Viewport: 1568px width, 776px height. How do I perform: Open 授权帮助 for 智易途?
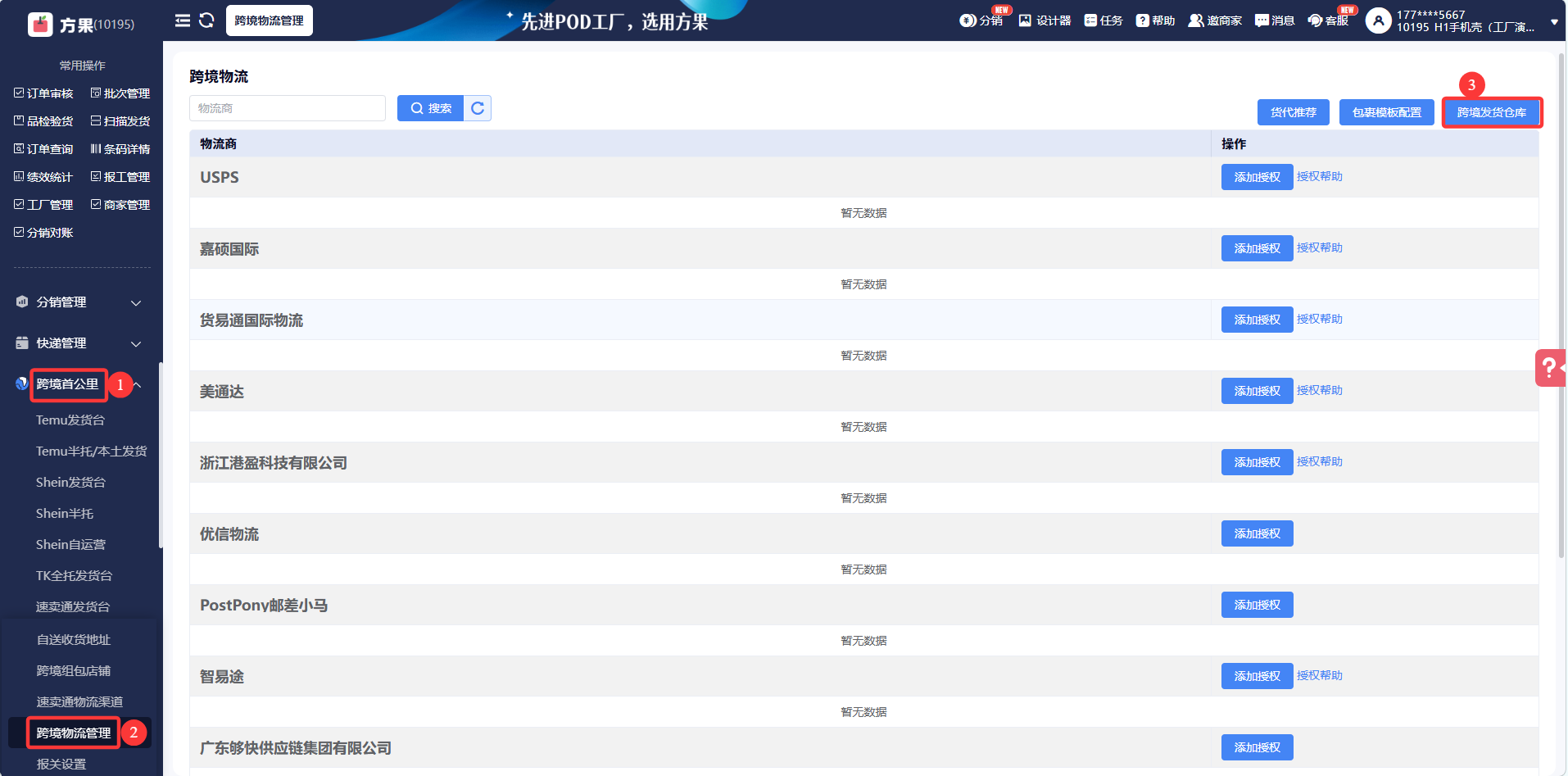pos(1319,675)
